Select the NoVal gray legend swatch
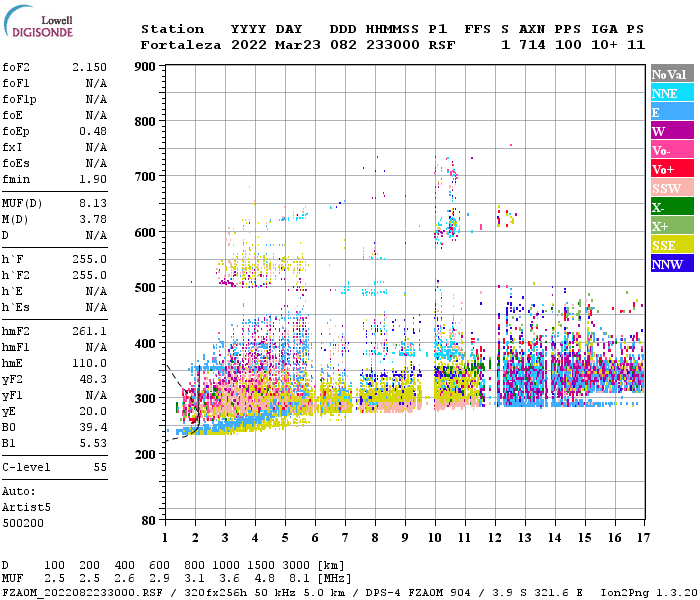 tap(672, 74)
